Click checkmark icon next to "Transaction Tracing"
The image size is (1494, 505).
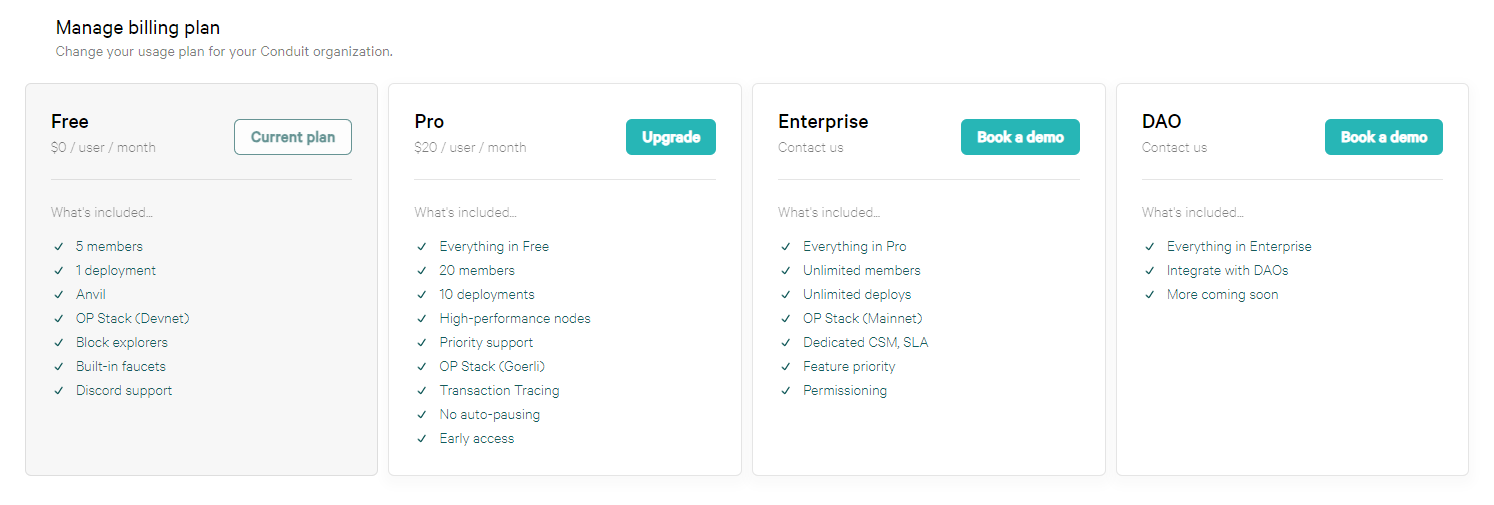[x=422, y=391]
